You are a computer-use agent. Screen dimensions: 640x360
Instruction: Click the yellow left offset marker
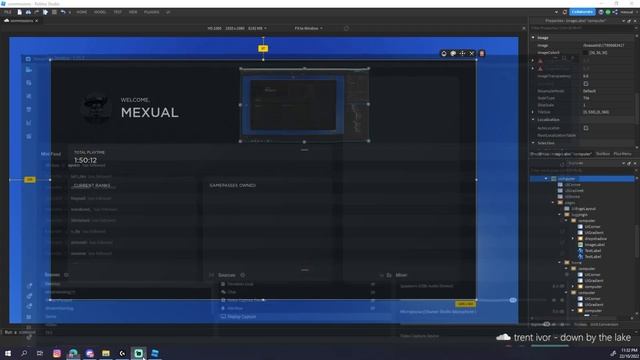(30, 180)
